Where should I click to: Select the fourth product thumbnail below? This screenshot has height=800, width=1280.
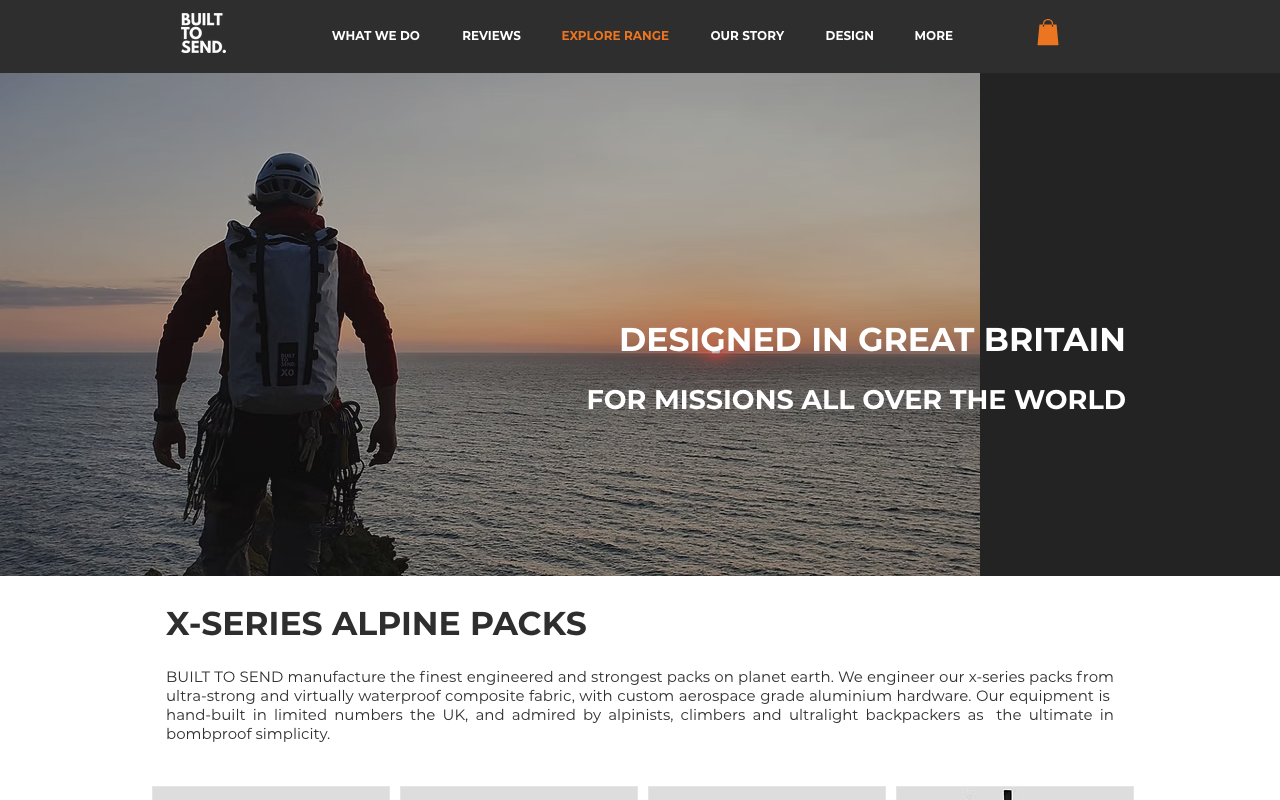(1015, 793)
